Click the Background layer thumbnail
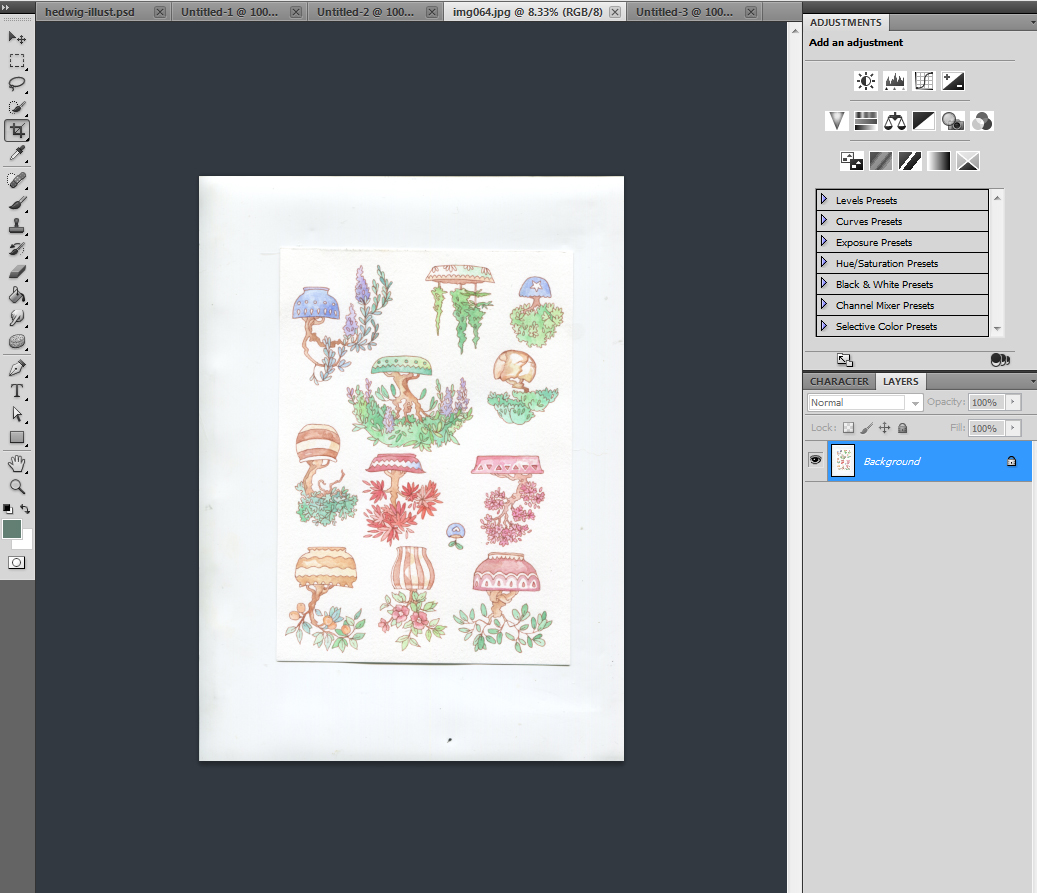 [x=843, y=460]
